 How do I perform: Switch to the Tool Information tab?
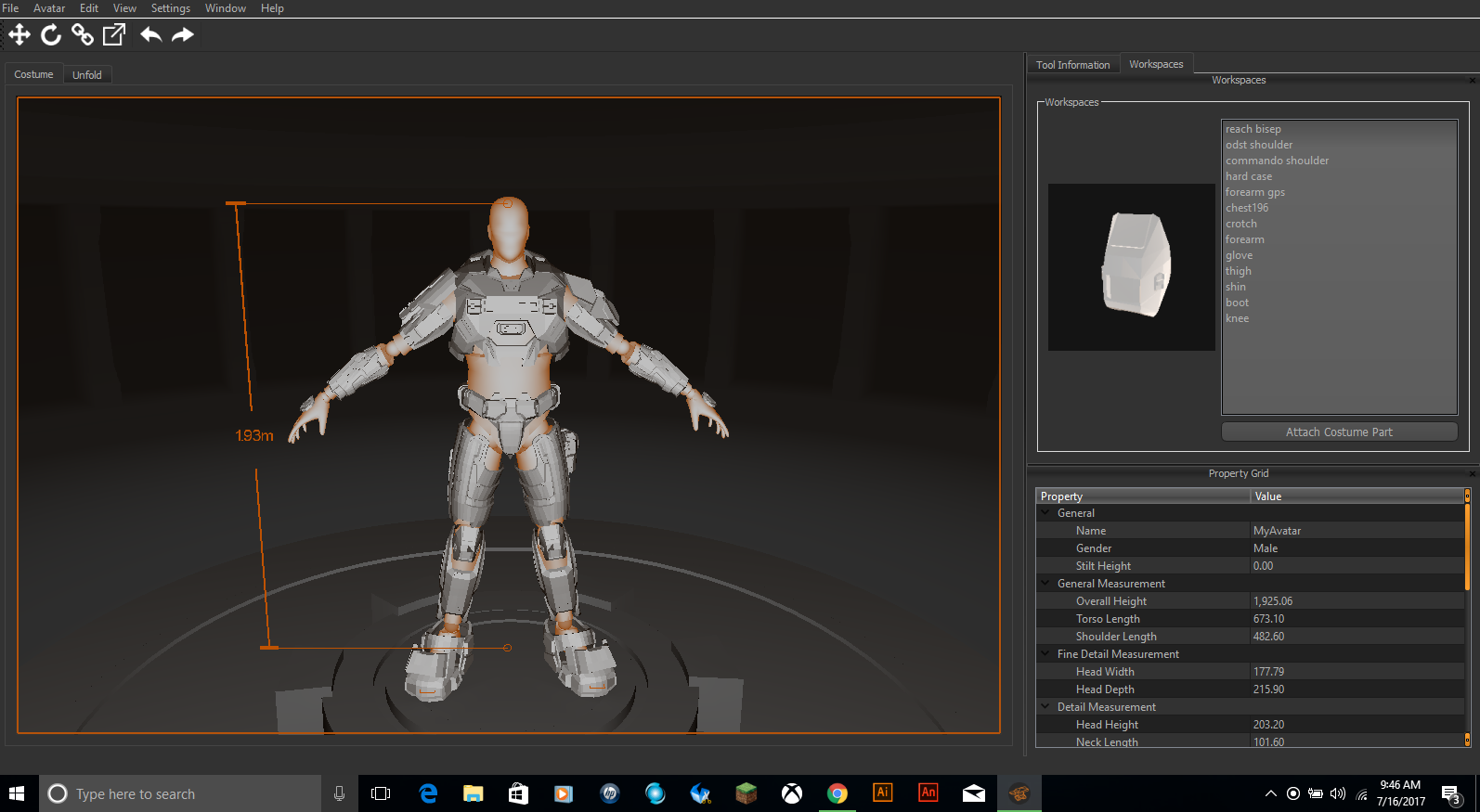[x=1072, y=65]
